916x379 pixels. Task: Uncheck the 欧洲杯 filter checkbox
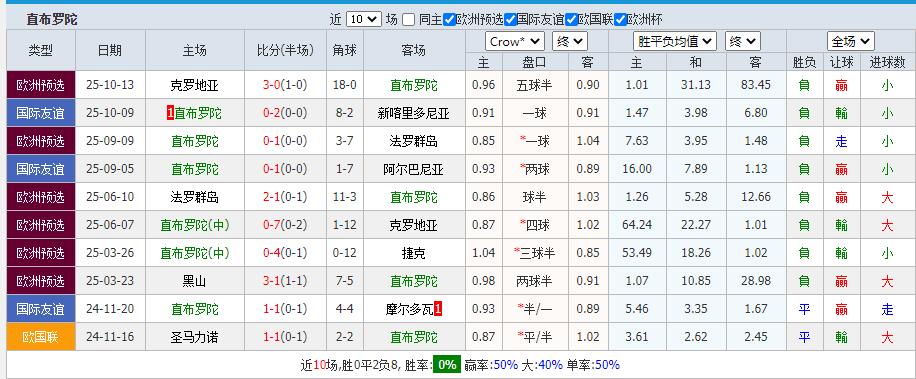tap(620, 19)
